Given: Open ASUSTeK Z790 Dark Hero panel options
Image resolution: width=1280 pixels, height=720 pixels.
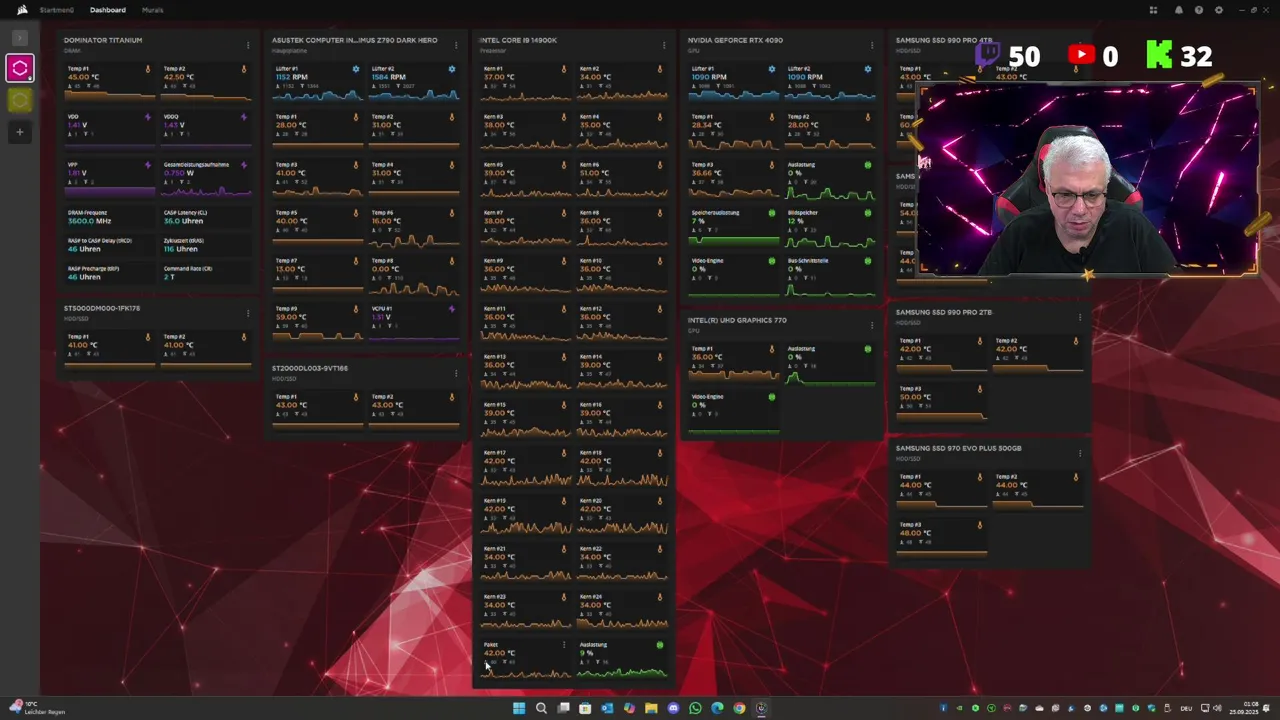Looking at the screenshot, I should [456, 45].
